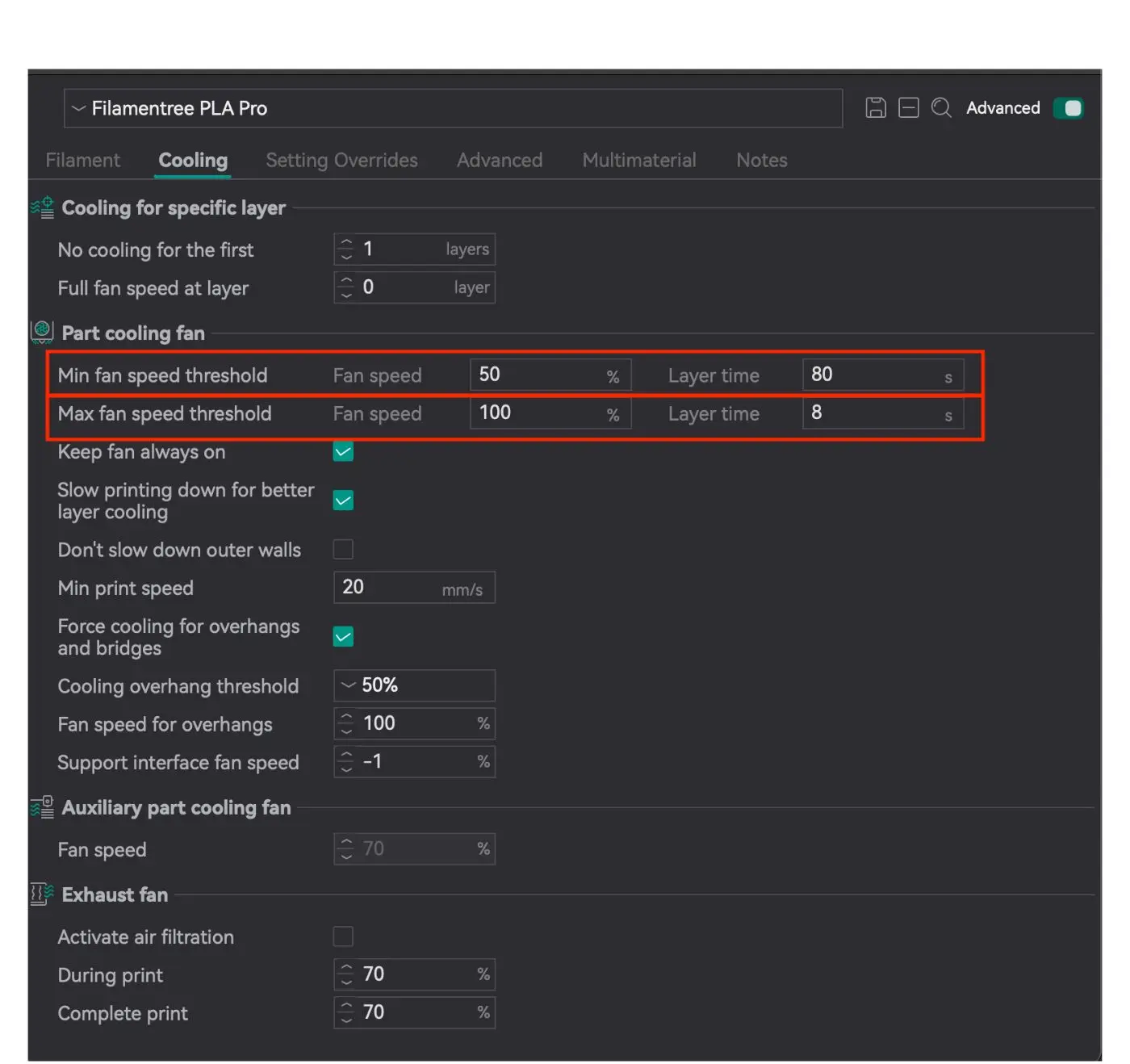Uncheck Keep fan always on
This screenshot has width=1130, height=1064.
(x=343, y=452)
